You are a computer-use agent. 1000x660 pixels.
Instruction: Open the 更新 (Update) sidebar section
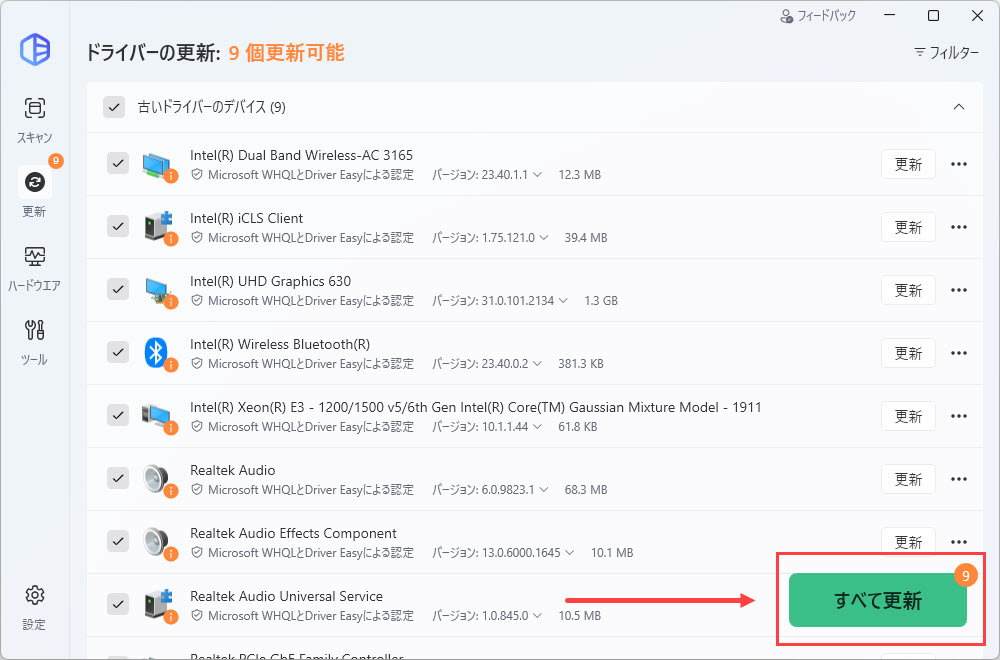pos(34,192)
